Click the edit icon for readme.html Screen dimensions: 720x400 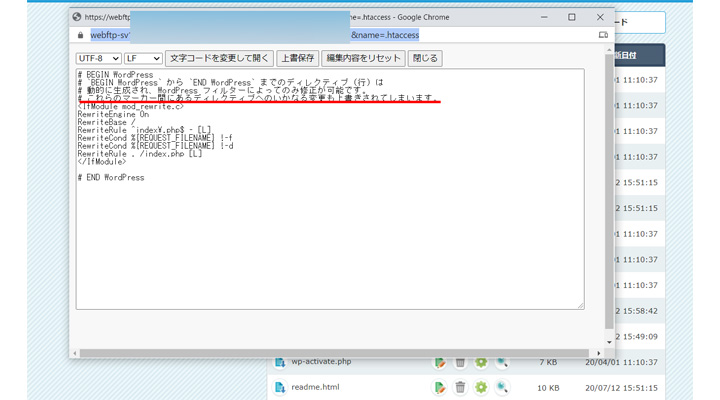(439, 388)
